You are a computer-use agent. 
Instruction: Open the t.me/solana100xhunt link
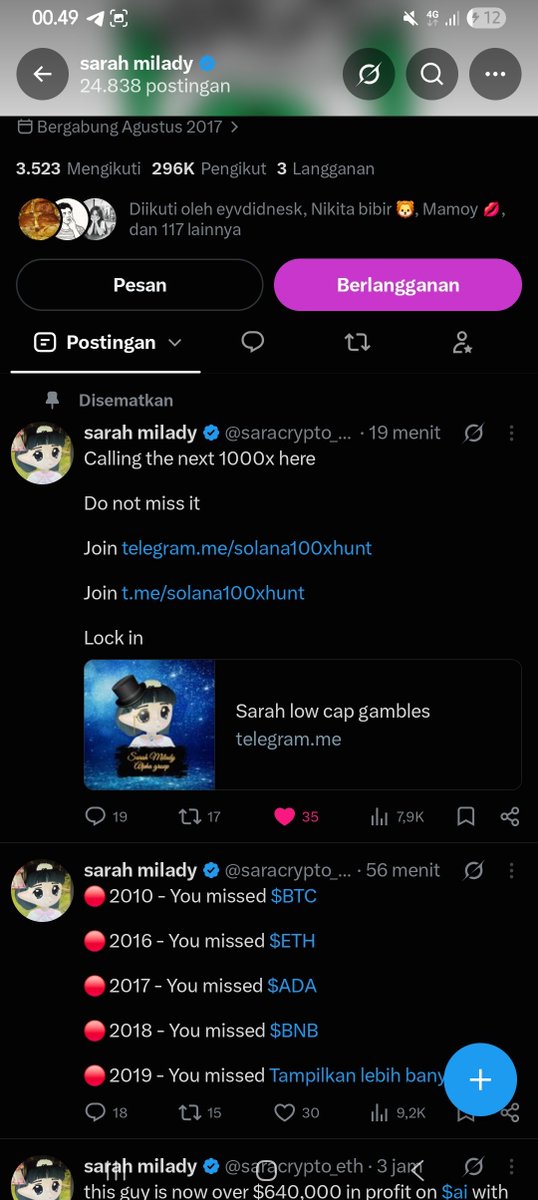[x=213, y=593]
